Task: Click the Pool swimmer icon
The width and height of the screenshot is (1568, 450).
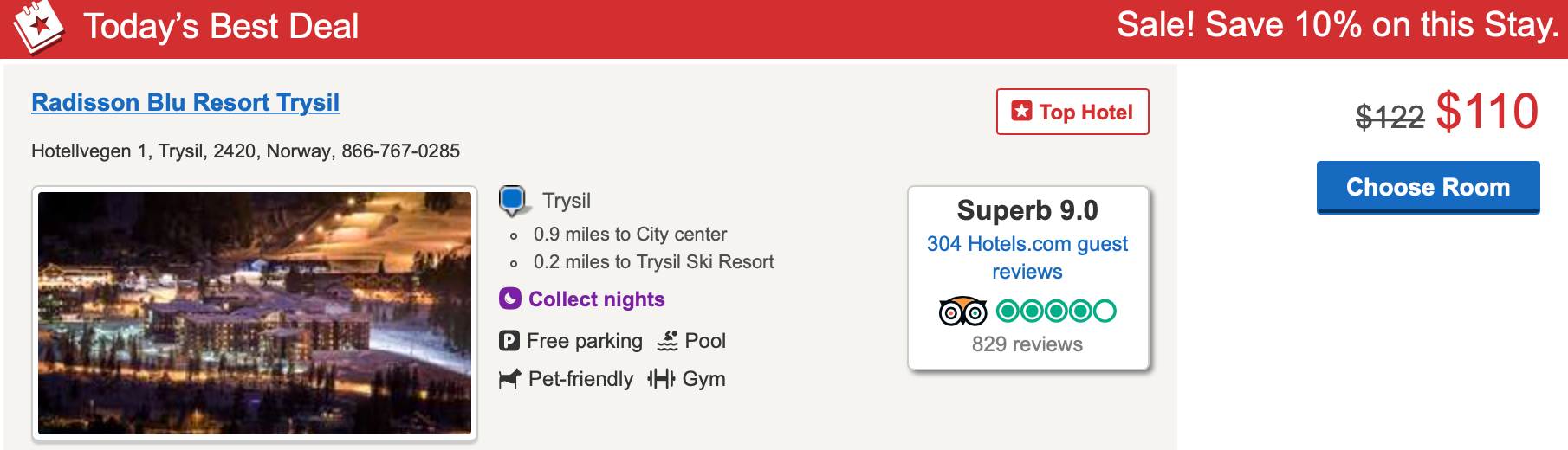Action: click(667, 341)
